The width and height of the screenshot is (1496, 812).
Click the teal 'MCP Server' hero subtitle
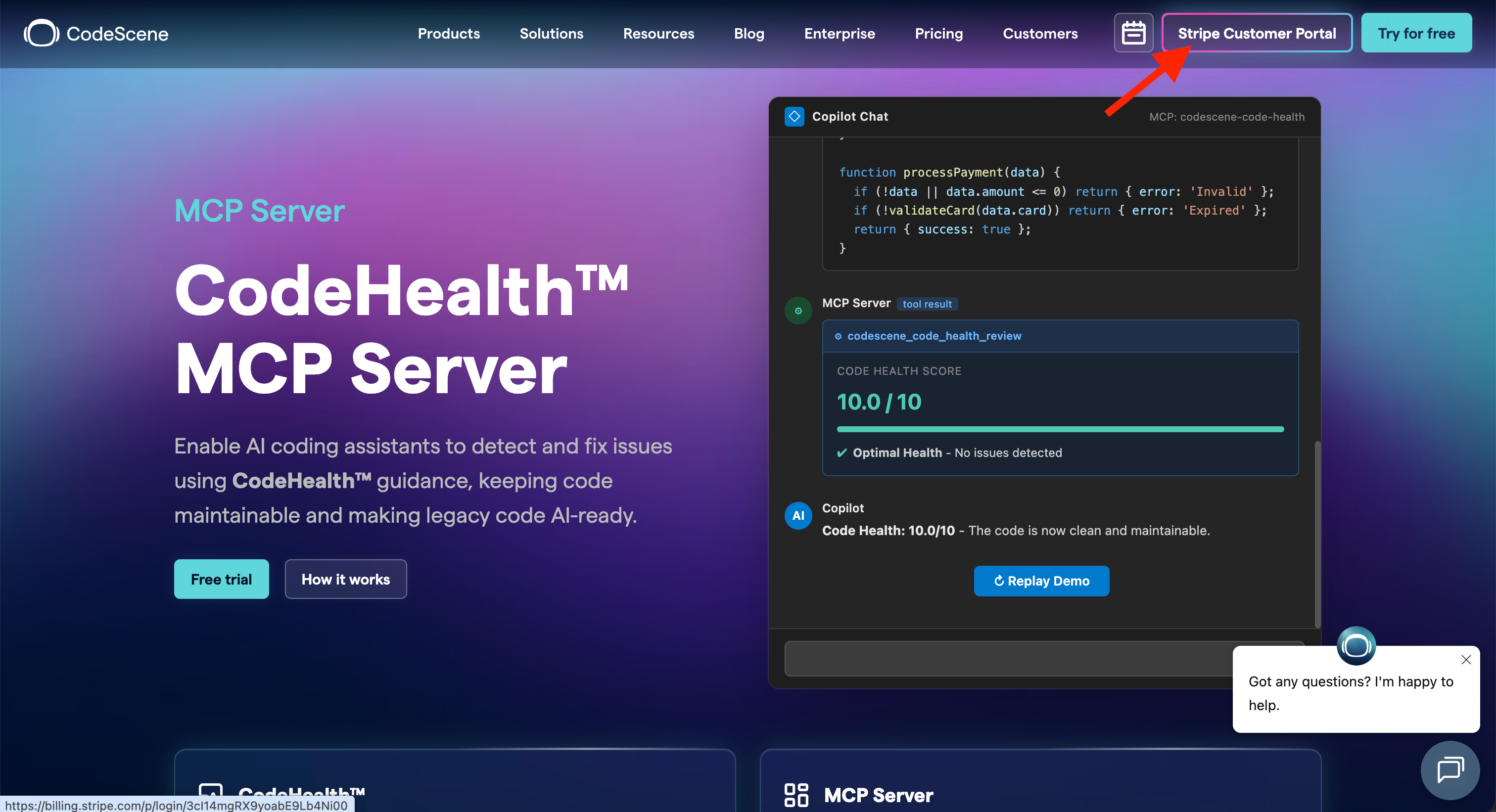[260, 210]
